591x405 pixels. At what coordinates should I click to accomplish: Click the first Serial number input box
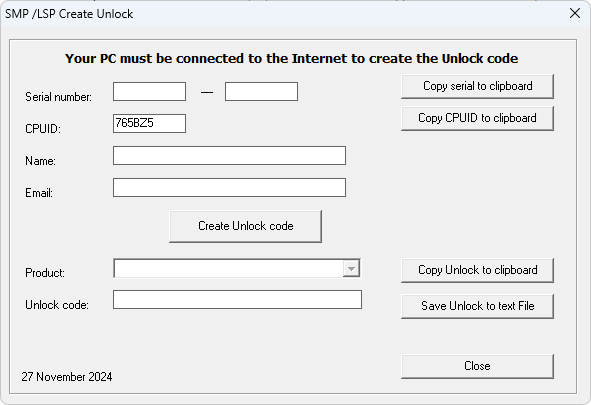(149, 92)
